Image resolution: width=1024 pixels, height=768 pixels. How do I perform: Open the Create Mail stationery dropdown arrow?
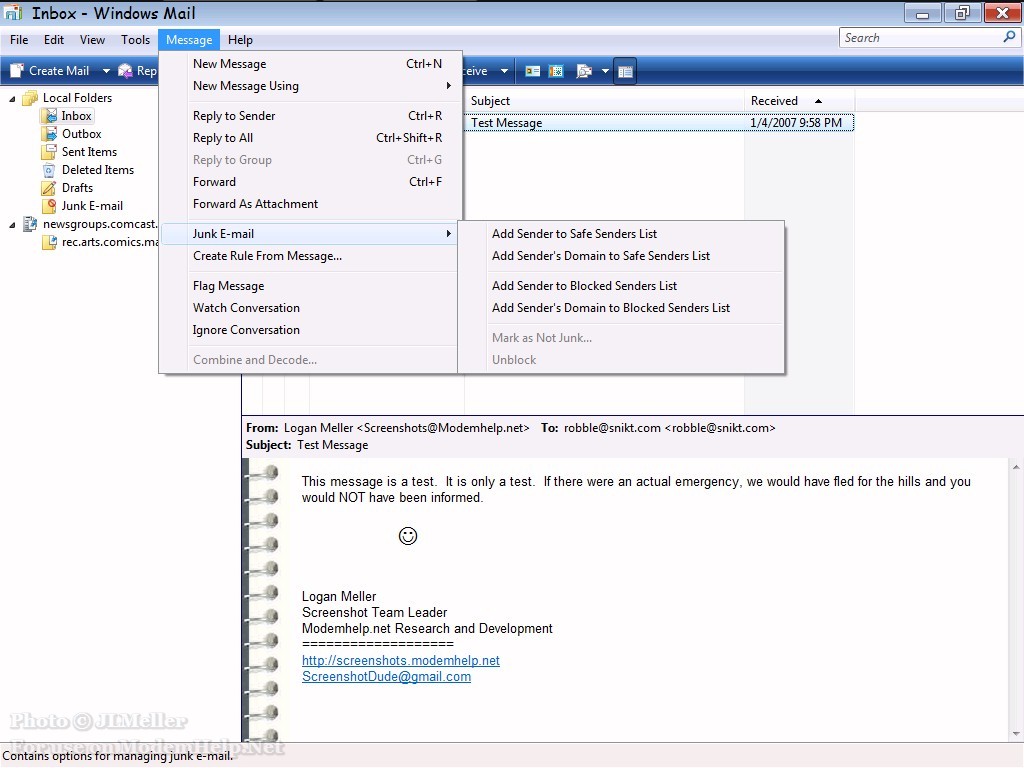click(x=106, y=71)
